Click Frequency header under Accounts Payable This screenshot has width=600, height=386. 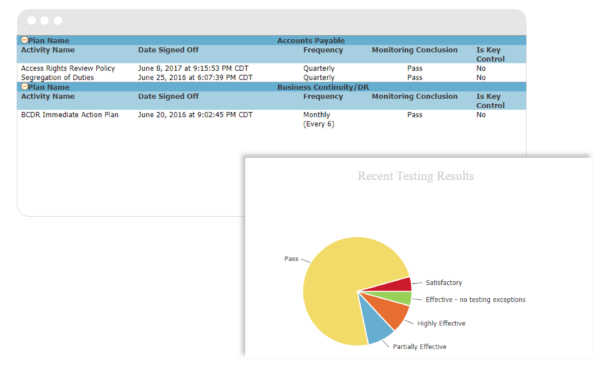coord(323,50)
